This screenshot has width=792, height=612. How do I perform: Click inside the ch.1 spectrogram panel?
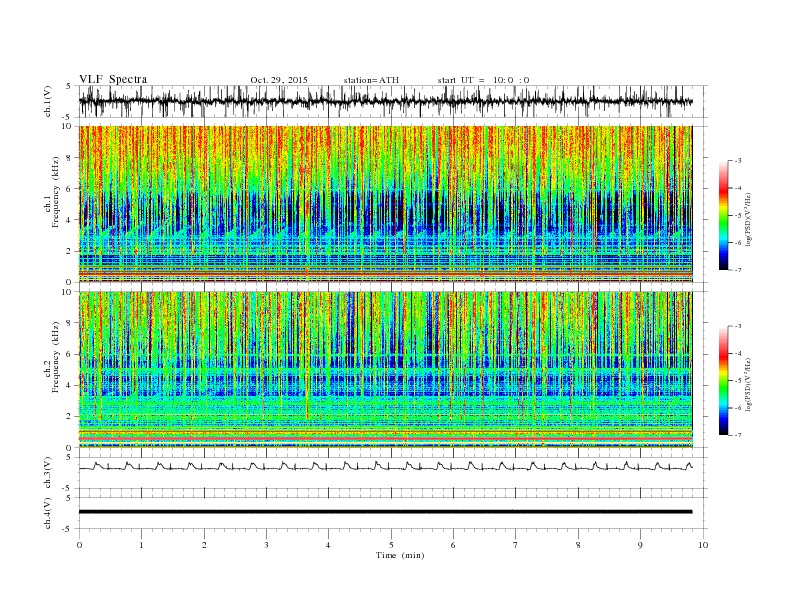coord(385,204)
